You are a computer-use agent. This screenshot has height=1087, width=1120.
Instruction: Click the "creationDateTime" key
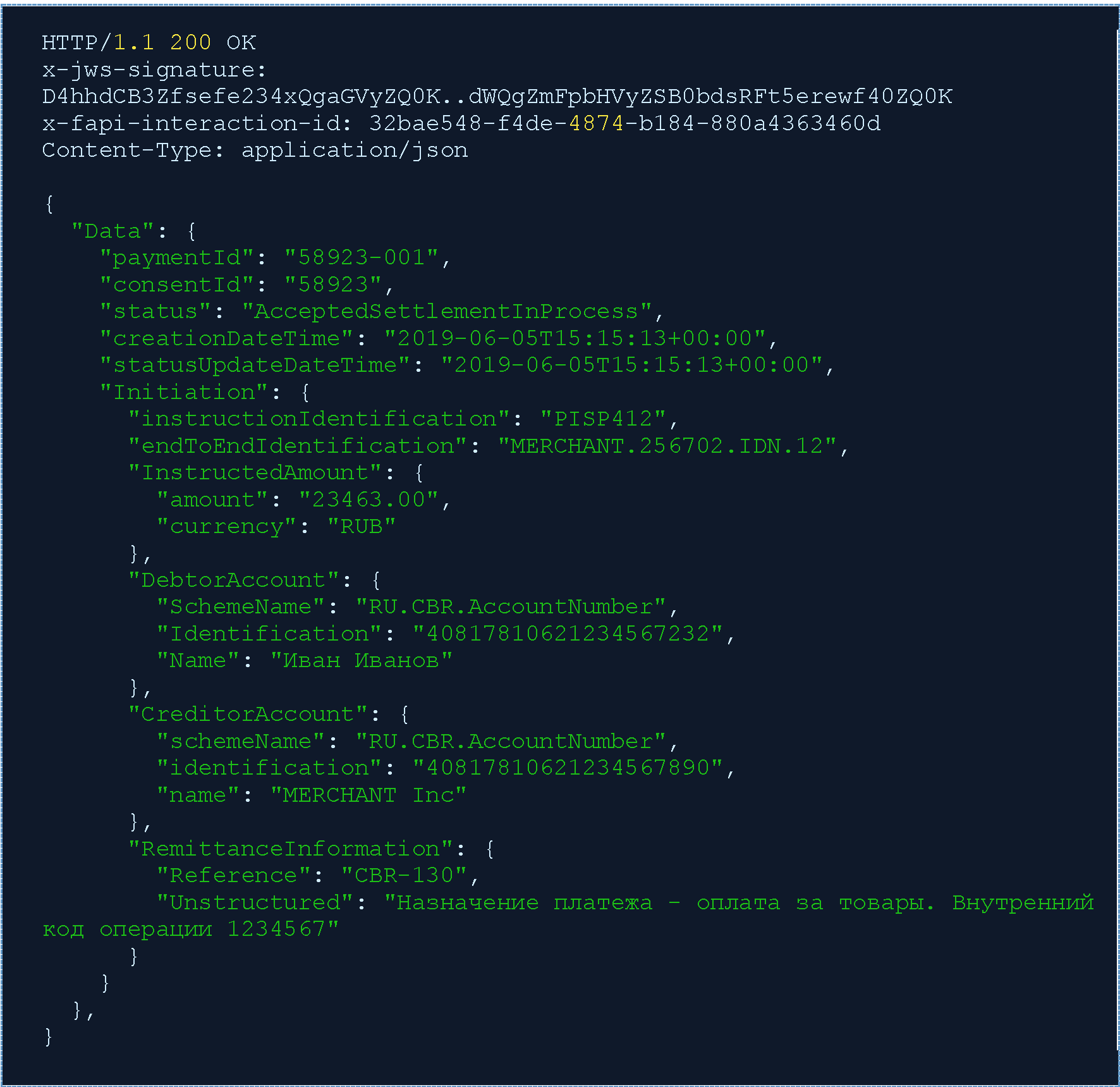[x=226, y=338]
